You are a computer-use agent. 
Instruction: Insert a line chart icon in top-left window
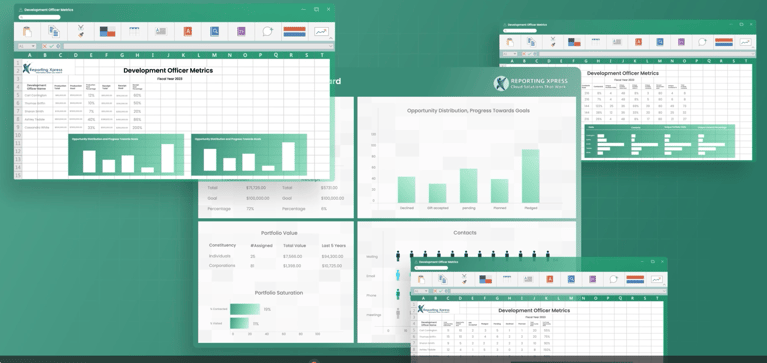[x=321, y=31]
